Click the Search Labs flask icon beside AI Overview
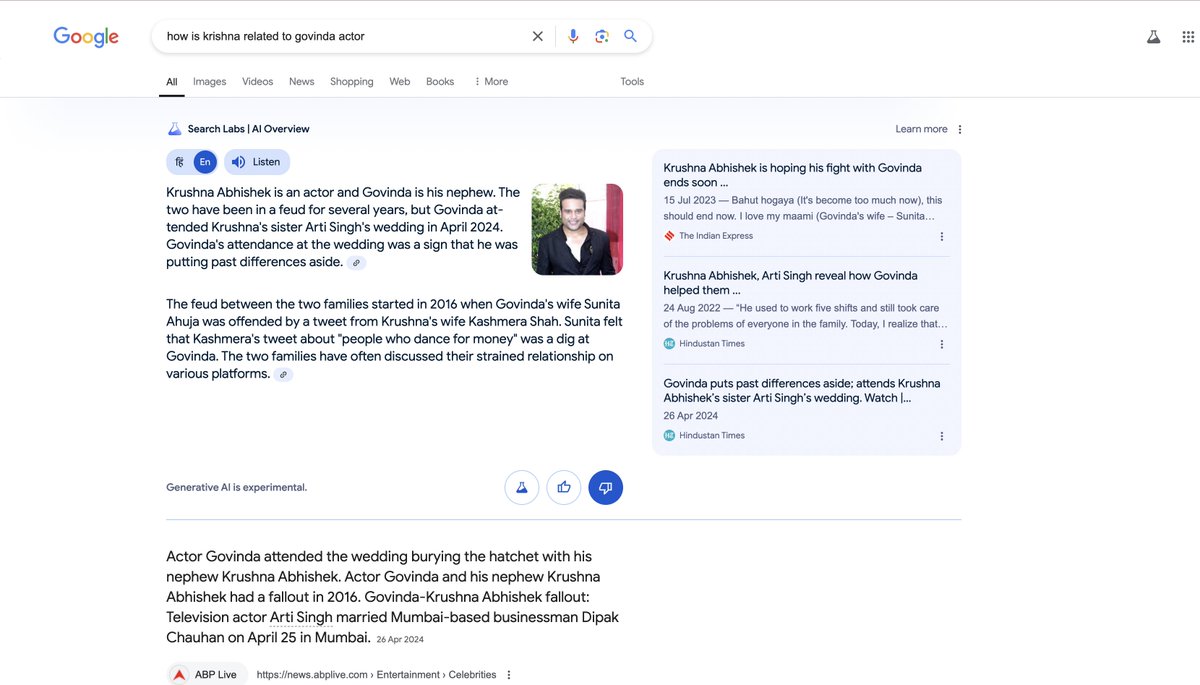The width and height of the screenshot is (1200, 685). click(174, 129)
